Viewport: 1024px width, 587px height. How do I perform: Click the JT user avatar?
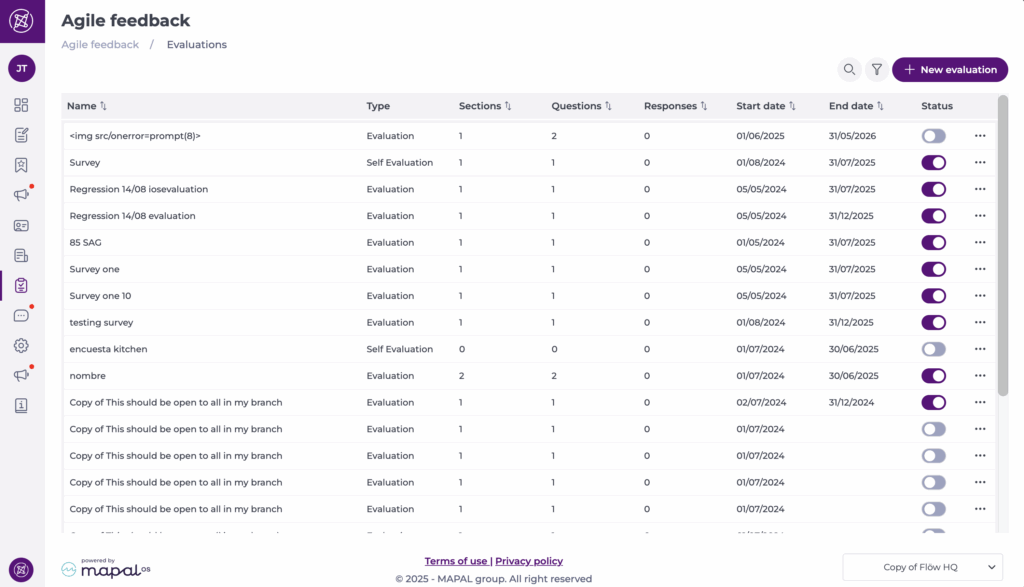tap(22, 68)
